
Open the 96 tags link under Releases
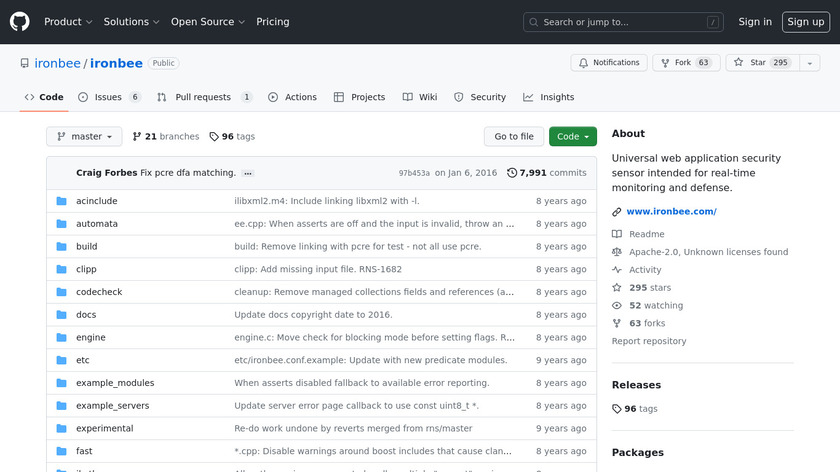(635, 409)
